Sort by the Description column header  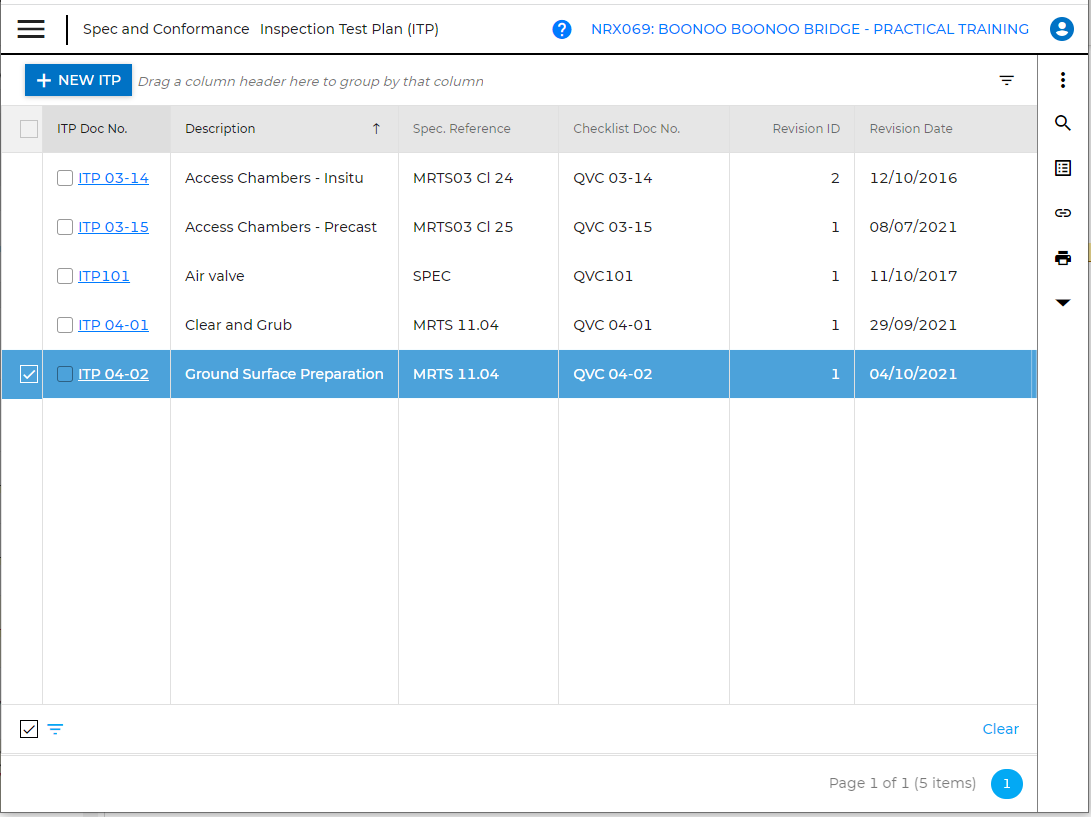click(x=220, y=129)
